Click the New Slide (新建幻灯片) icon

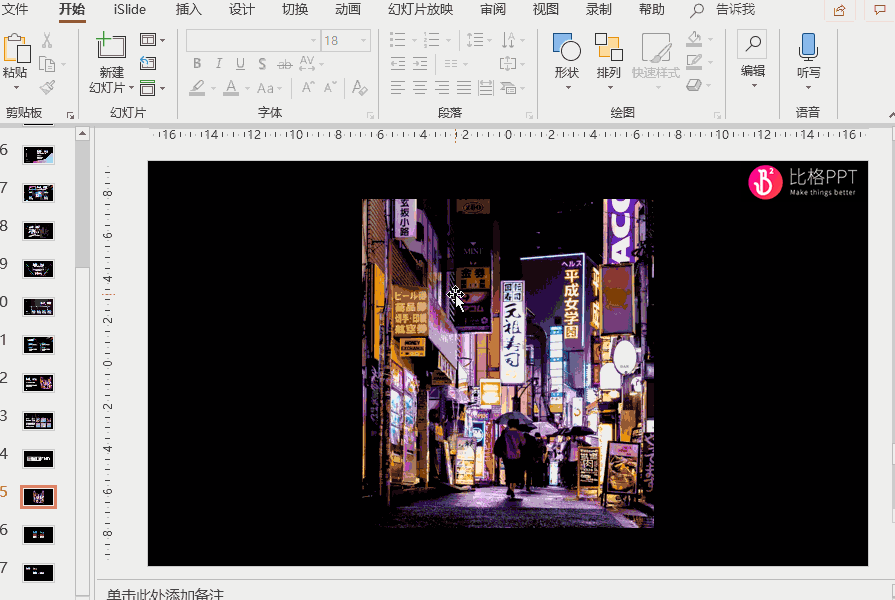(x=111, y=46)
